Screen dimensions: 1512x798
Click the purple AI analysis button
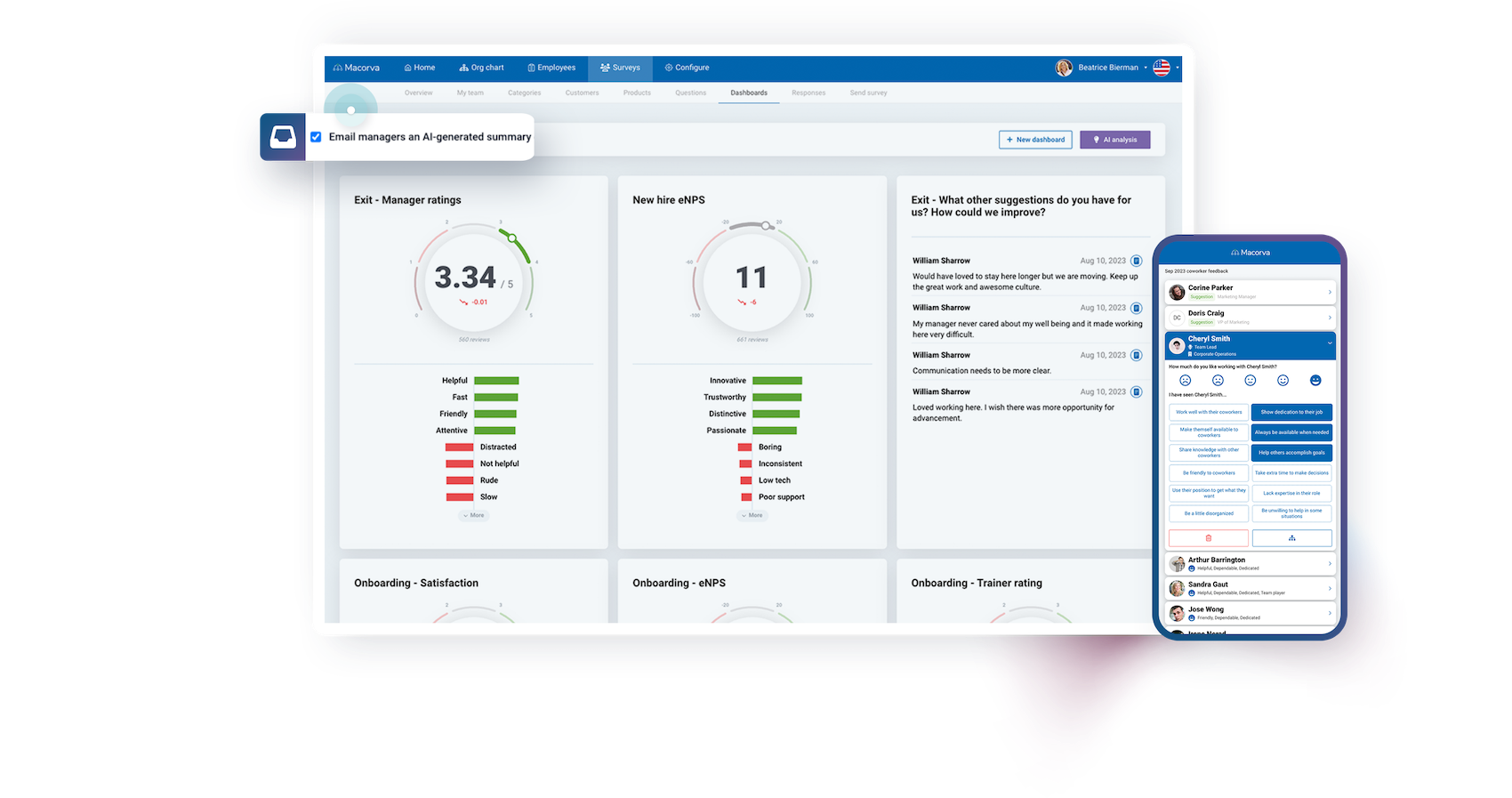[1114, 140]
